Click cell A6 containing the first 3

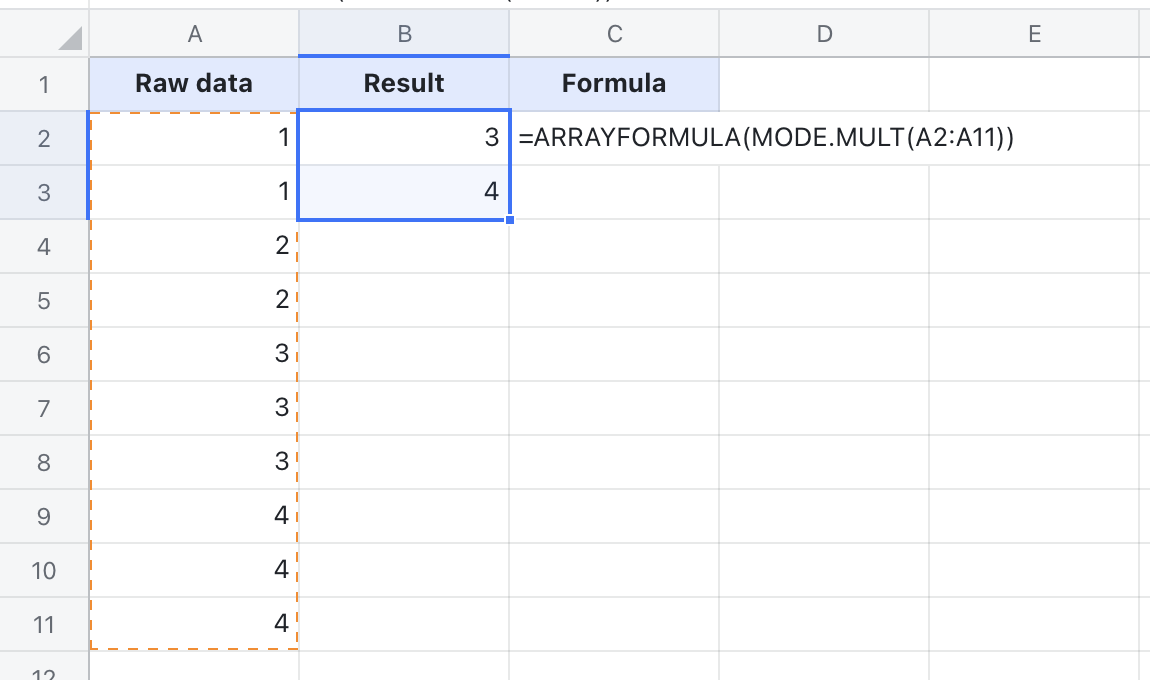pos(194,353)
